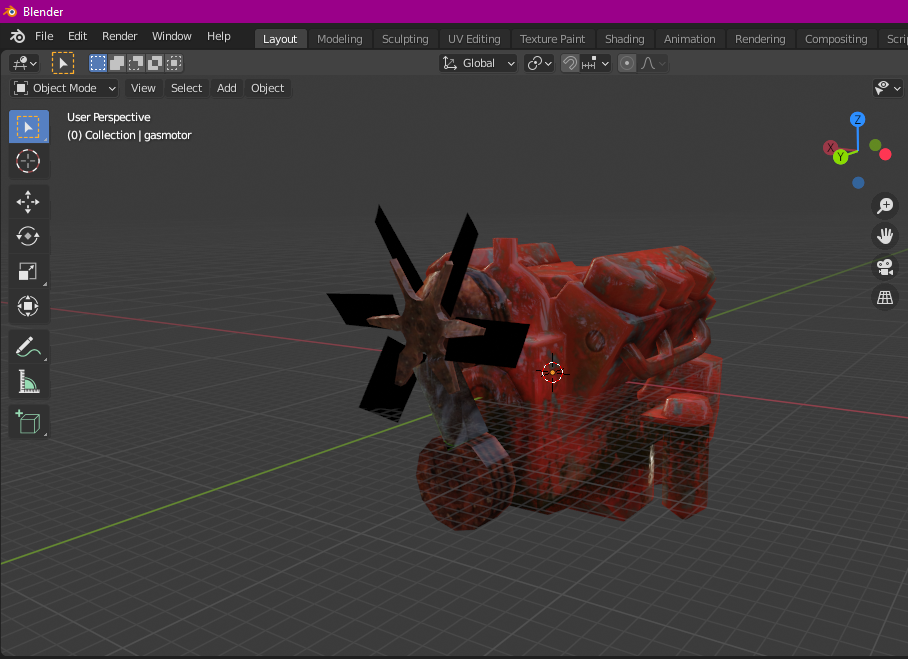Click the blue Z axis gizmo handle
The height and width of the screenshot is (659, 908).
(858, 120)
